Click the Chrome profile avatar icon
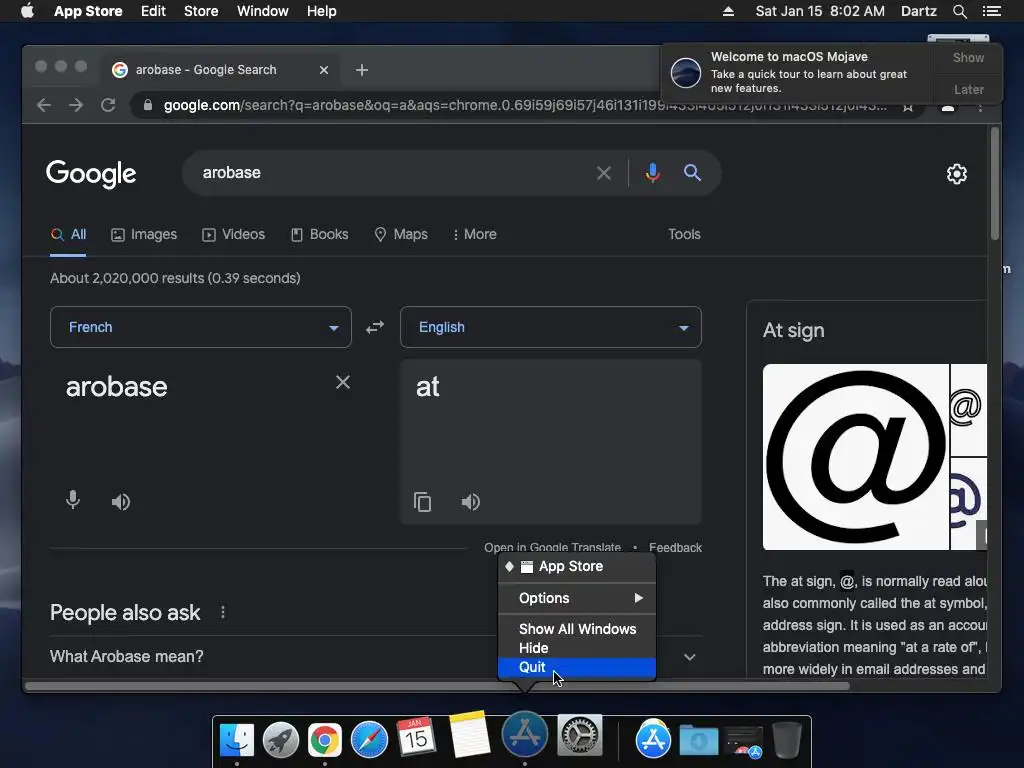 pos(948,106)
